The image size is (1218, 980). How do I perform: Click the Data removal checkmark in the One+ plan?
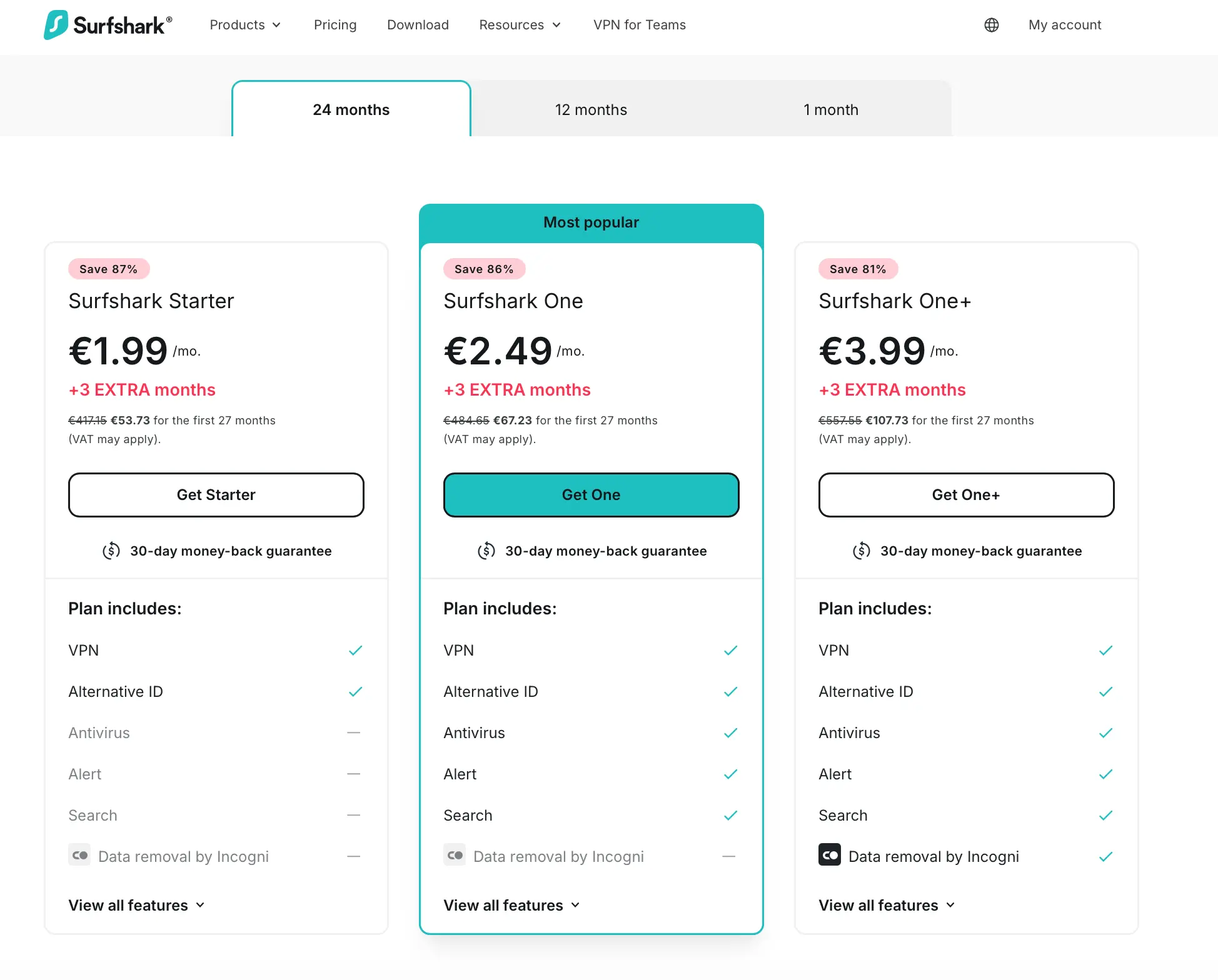(1105, 857)
